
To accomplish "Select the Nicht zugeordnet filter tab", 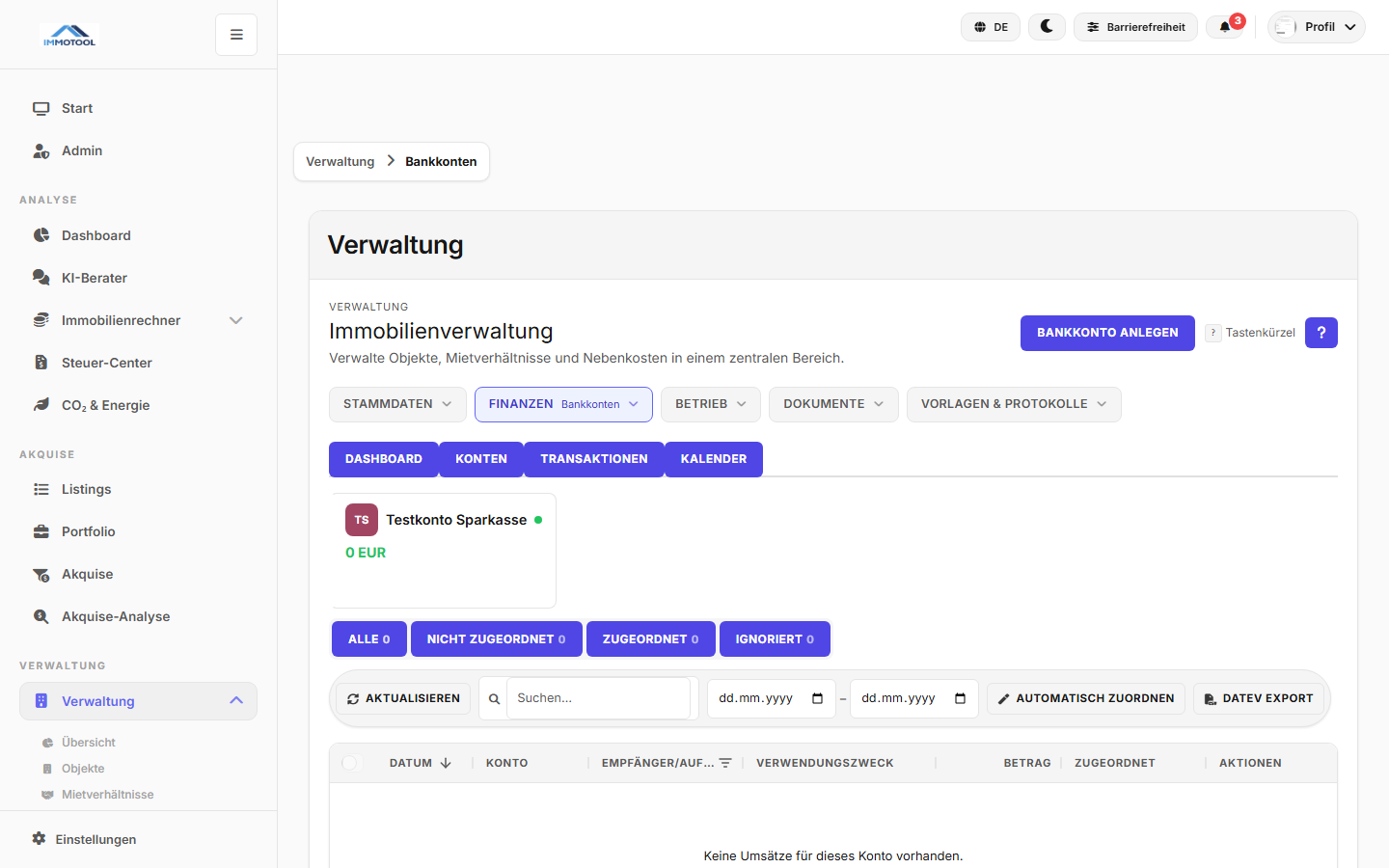I will 496,639.
